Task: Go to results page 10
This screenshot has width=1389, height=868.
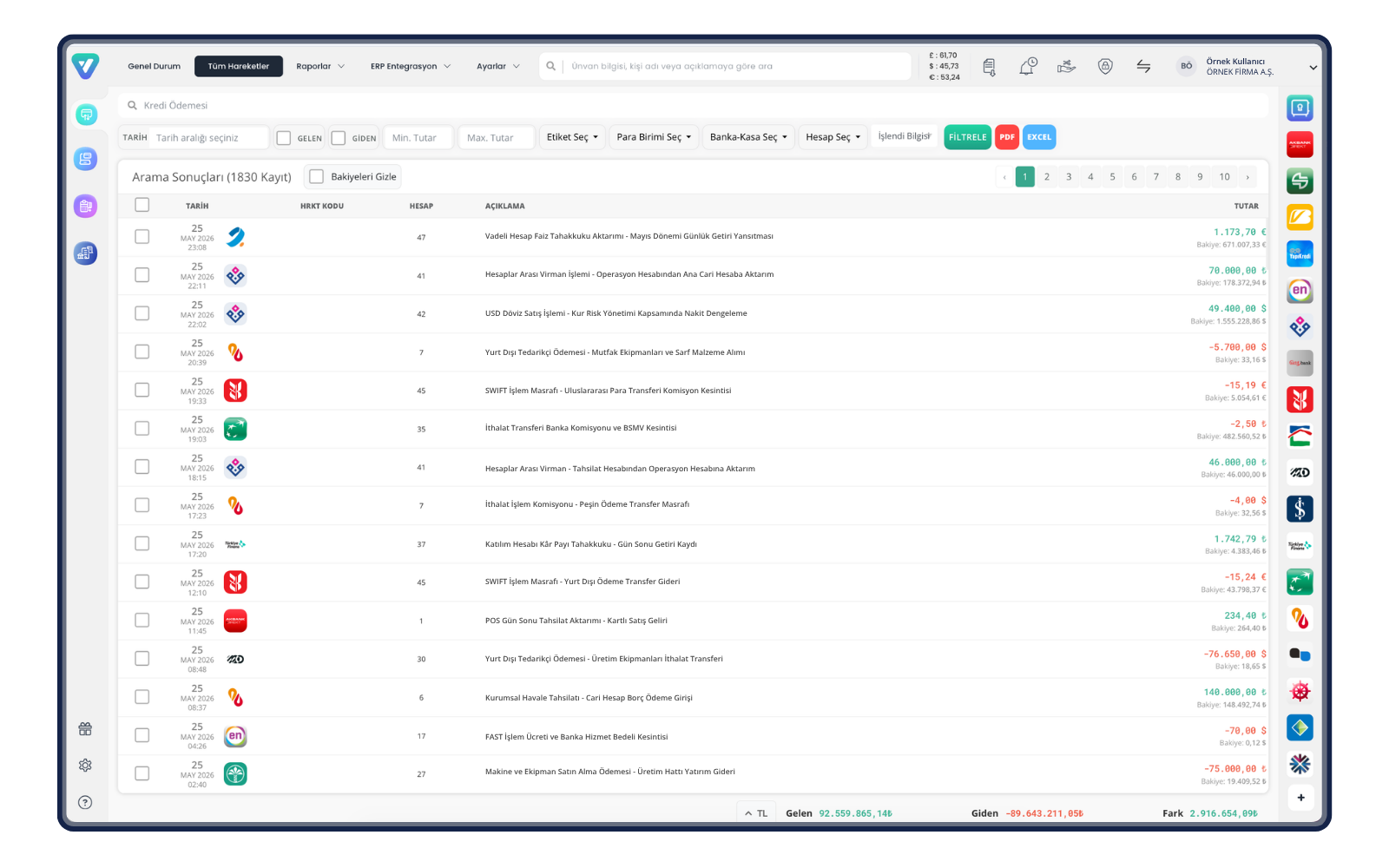Action: click(1224, 177)
